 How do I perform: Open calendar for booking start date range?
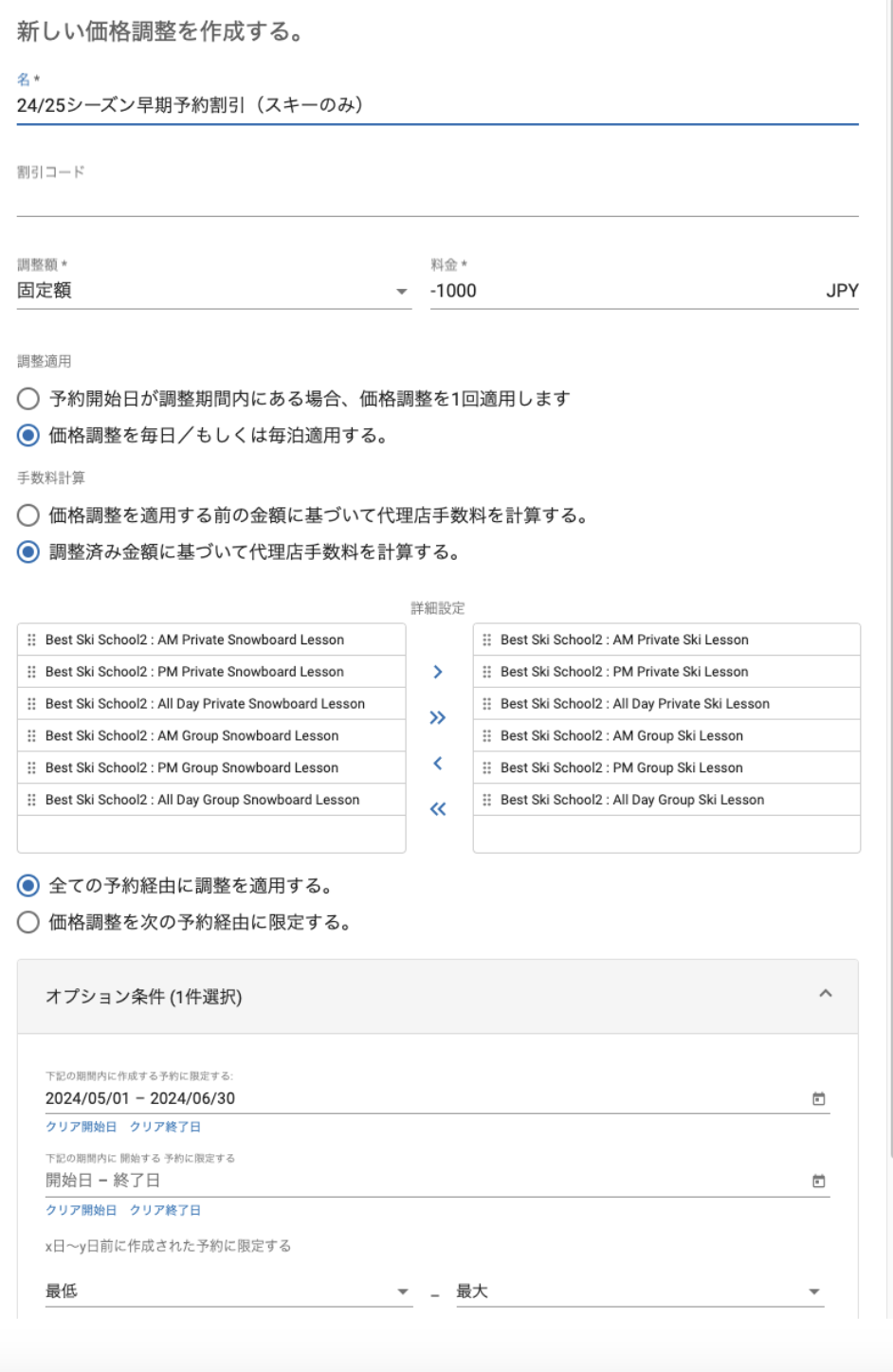pos(819,1182)
